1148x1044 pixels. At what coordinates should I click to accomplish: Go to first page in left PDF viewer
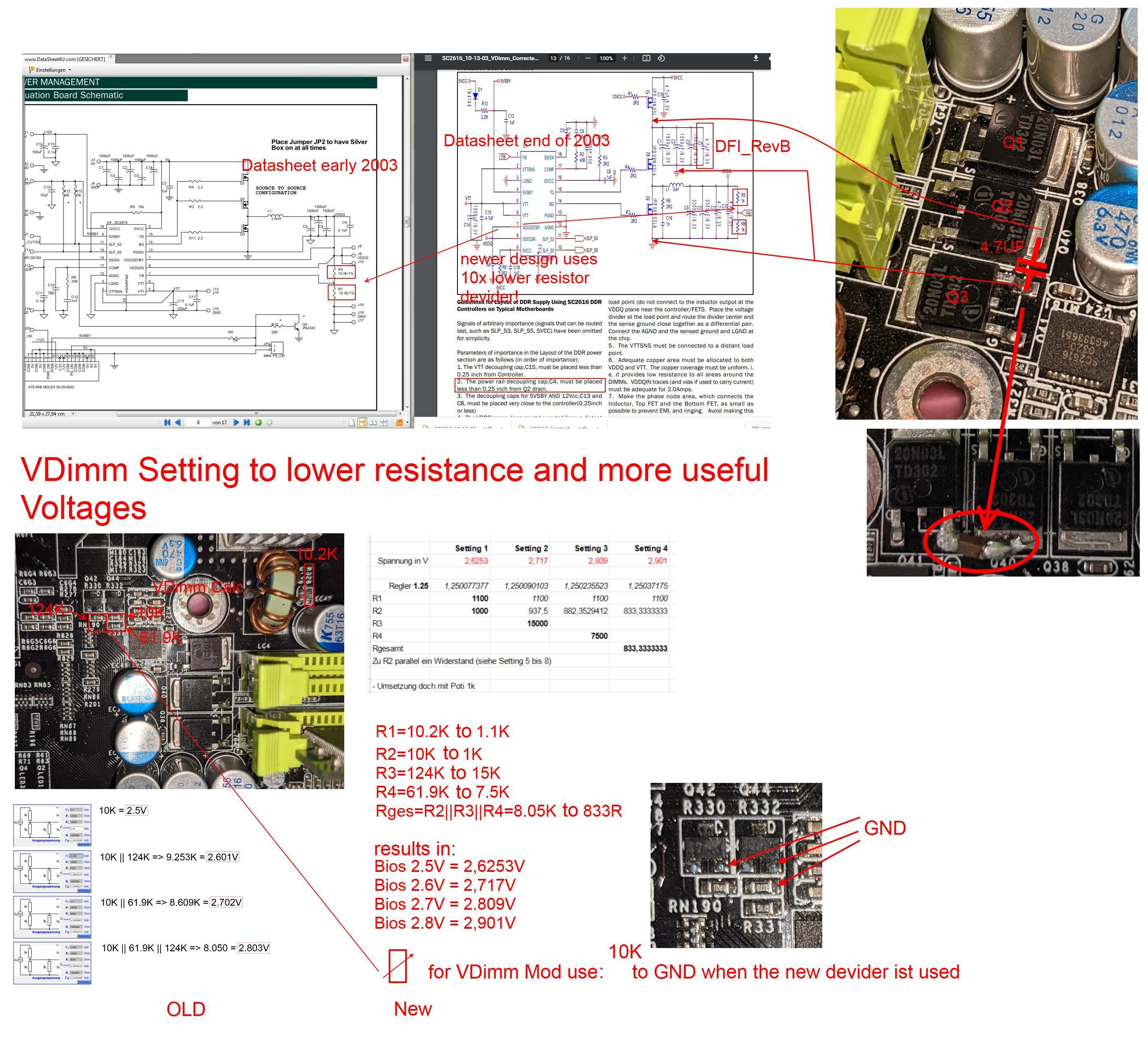click(x=168, y=423)
